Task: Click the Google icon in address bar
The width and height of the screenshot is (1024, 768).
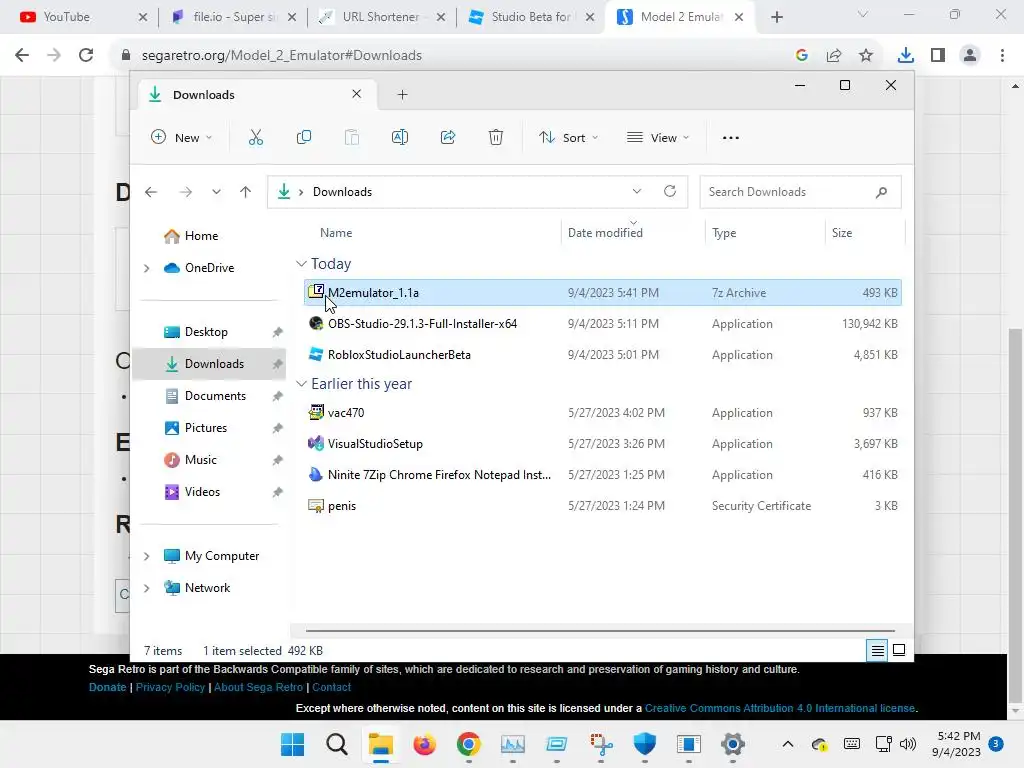Action: 802,56
